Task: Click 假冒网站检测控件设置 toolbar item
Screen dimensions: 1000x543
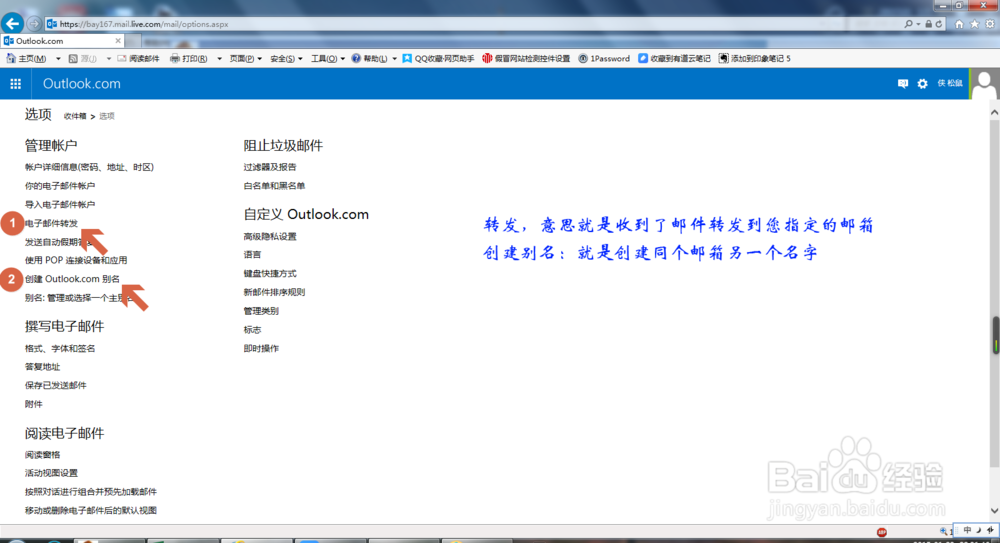Action: click(x=526, y=59)
